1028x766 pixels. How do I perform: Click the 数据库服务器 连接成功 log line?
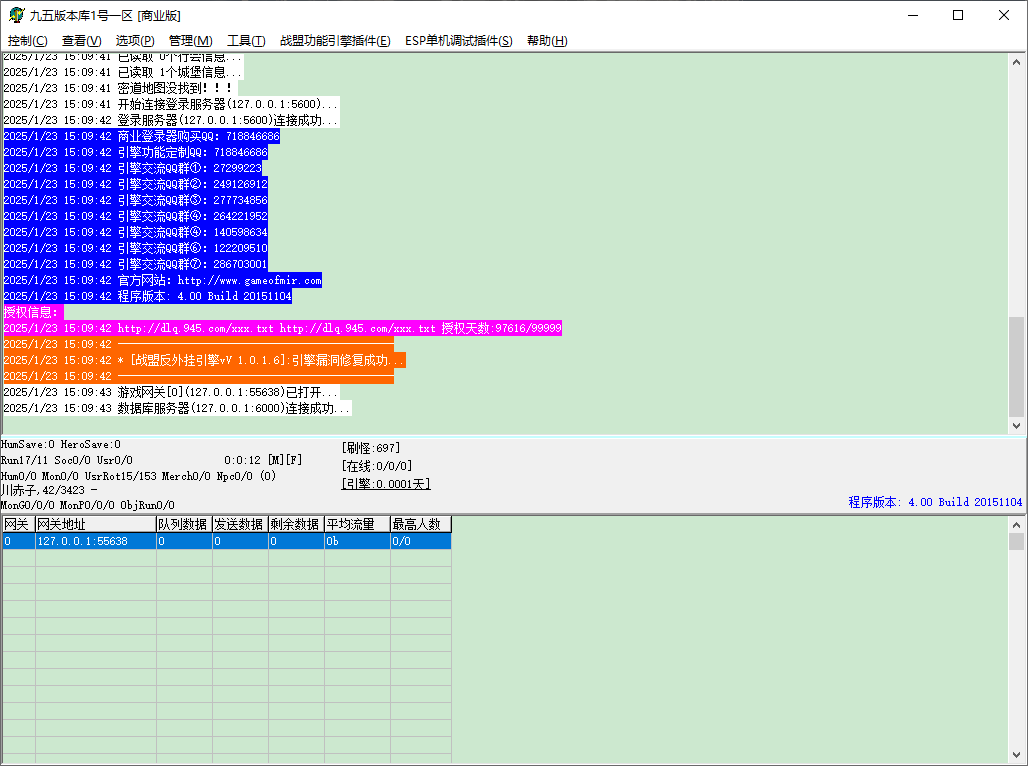pyautogui.click(x=177, y=408)
